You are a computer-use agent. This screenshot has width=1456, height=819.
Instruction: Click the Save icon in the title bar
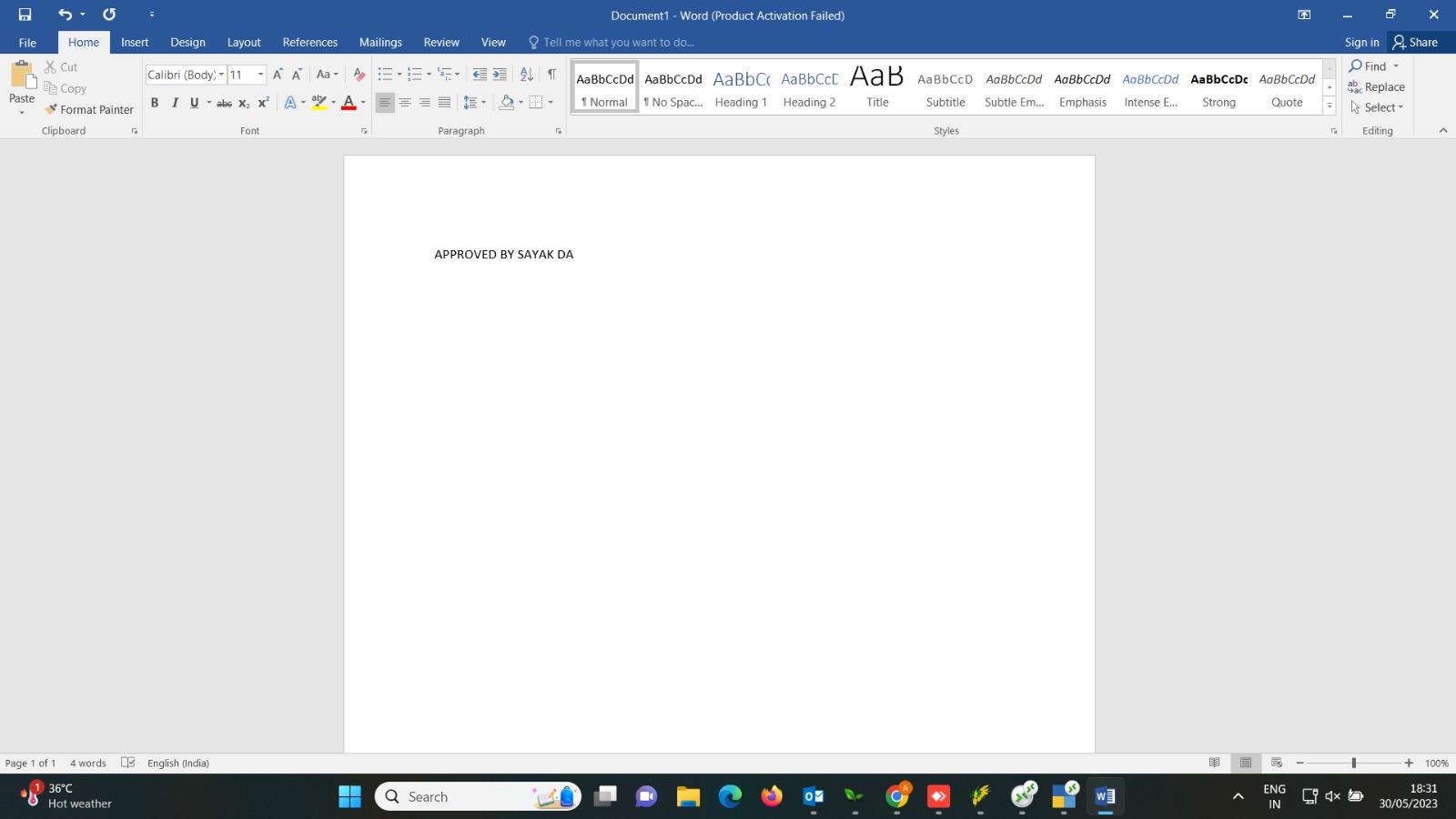point(25,15)
